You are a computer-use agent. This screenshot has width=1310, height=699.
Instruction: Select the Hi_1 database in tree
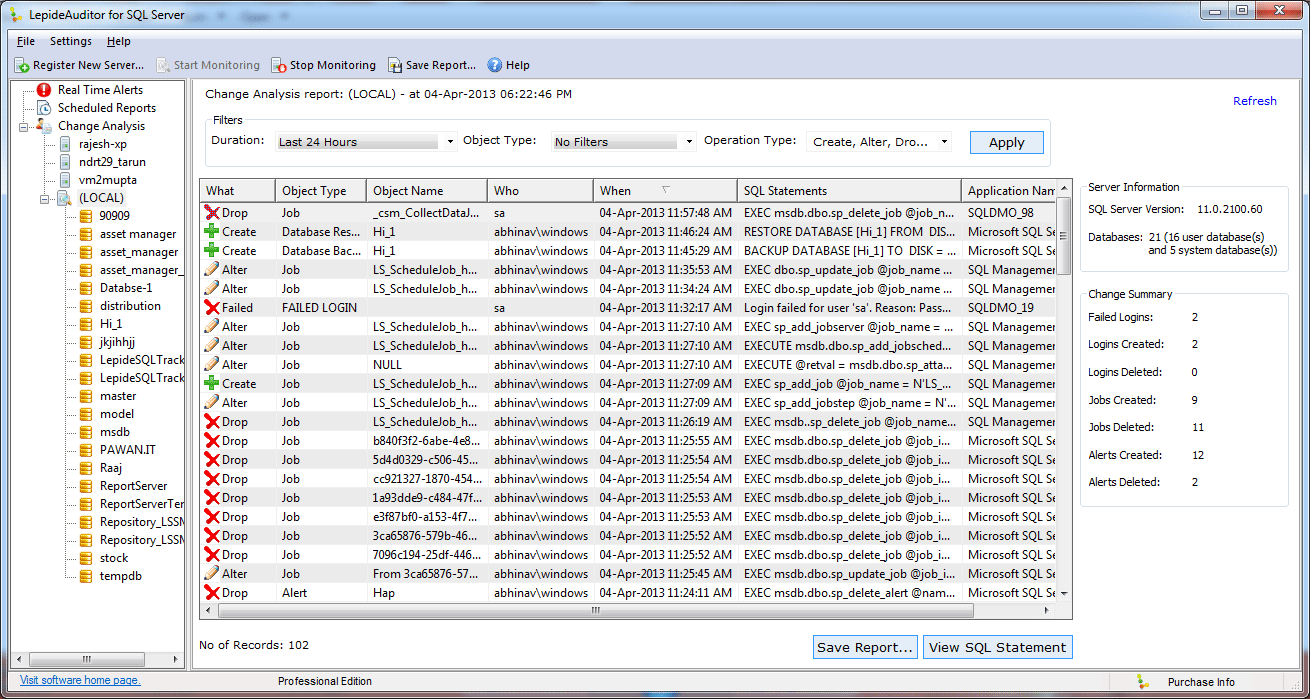tap(111, 324)
